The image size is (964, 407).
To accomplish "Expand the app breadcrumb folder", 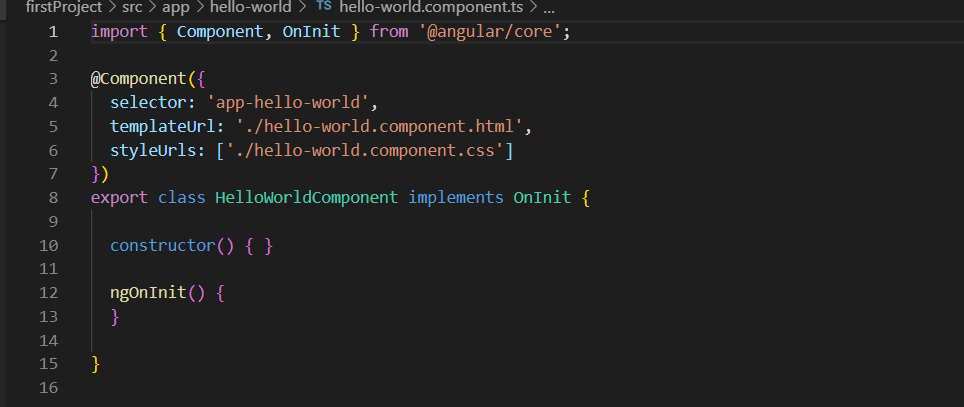I will 176,7.
